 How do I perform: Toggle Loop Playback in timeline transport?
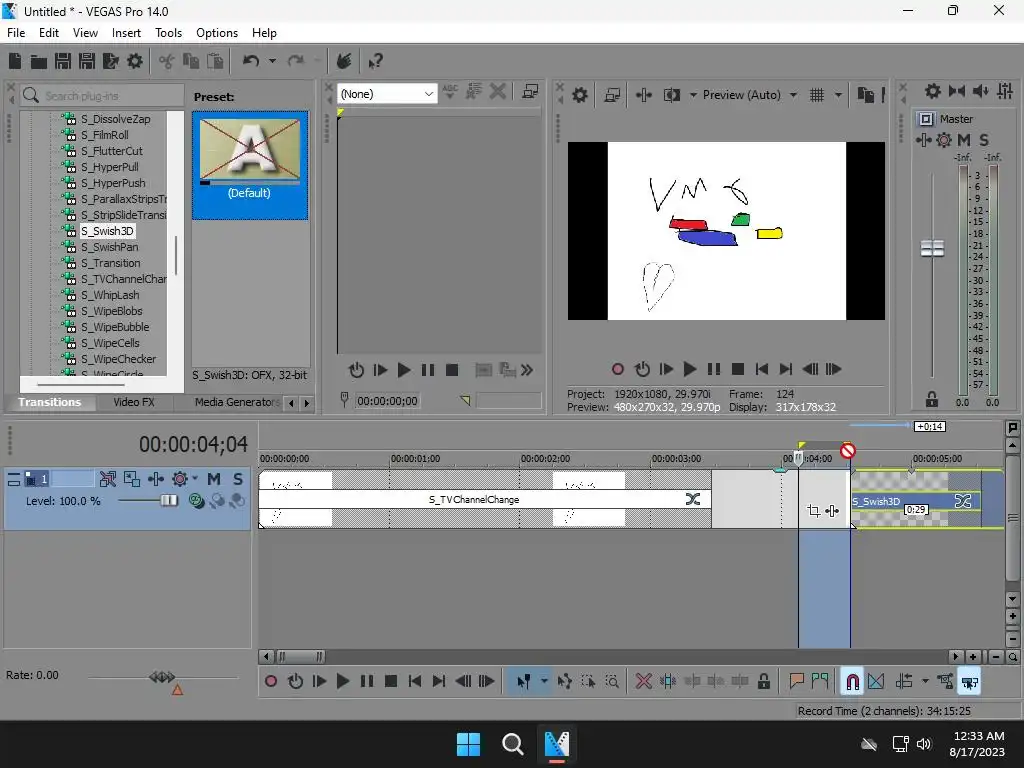pyautogui.click(x=295, y=682)
